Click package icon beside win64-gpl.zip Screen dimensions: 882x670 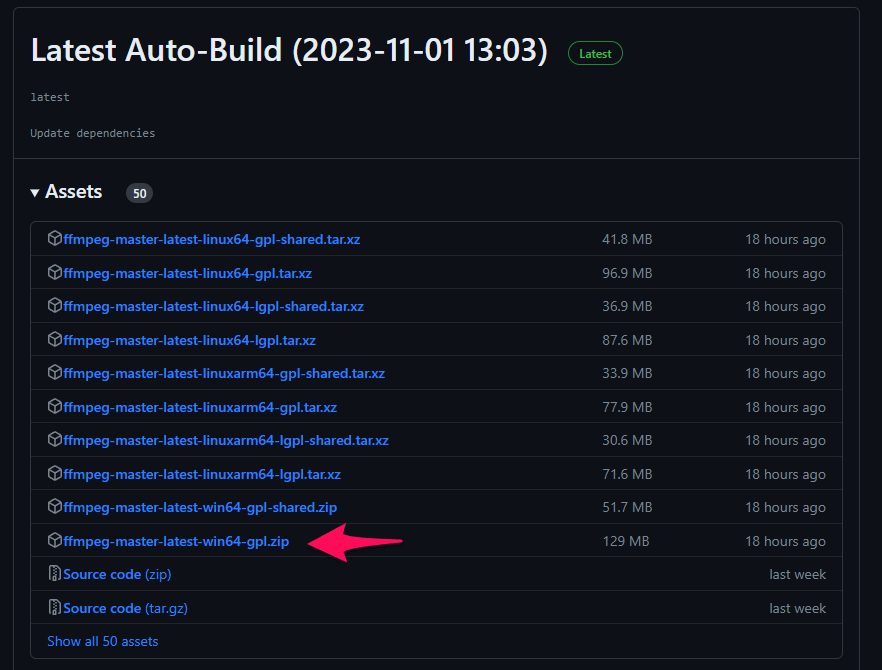[x=55, y=540]
